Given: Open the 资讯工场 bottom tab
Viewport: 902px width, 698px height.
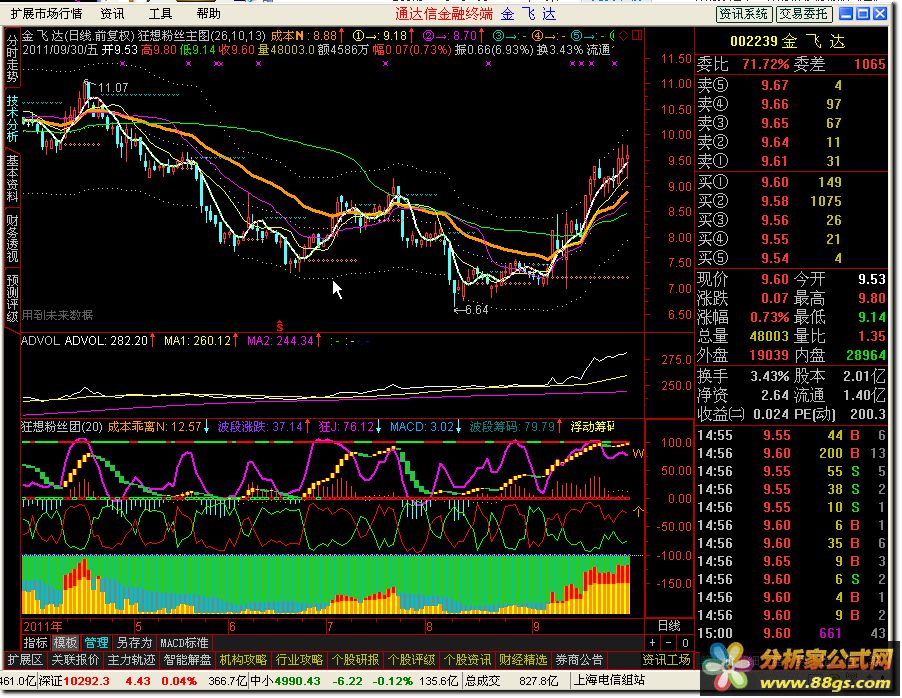Looking at the screenshot, I should pos(666,659).
